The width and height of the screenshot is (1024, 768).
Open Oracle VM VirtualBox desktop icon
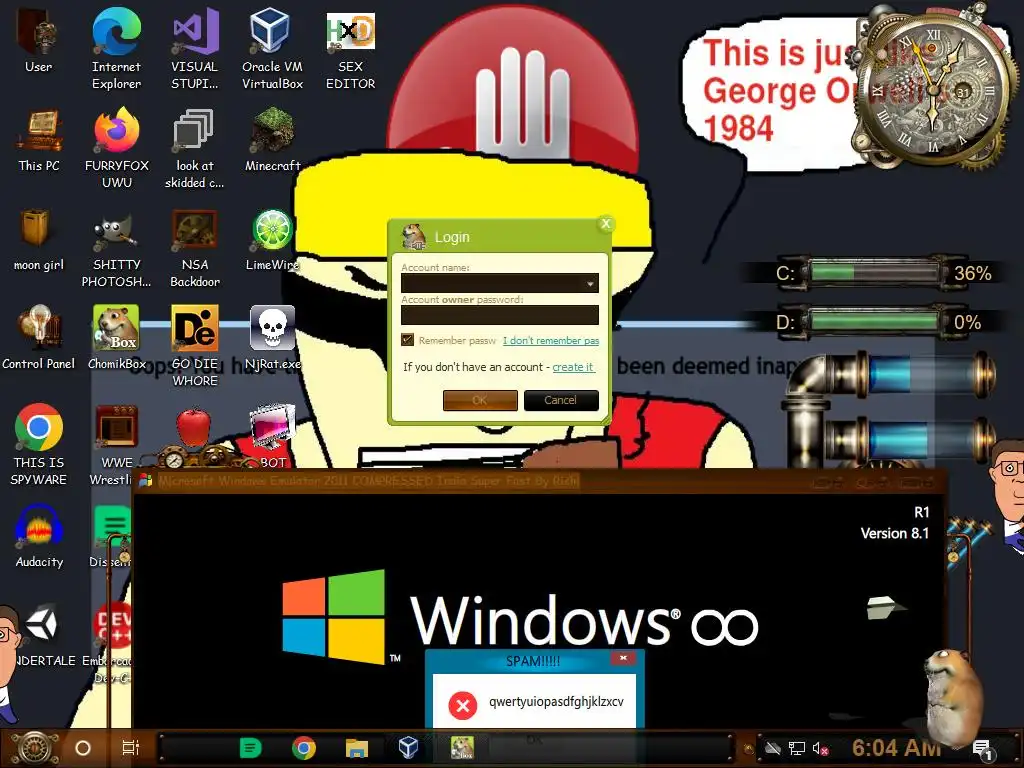tap(272, 48)
